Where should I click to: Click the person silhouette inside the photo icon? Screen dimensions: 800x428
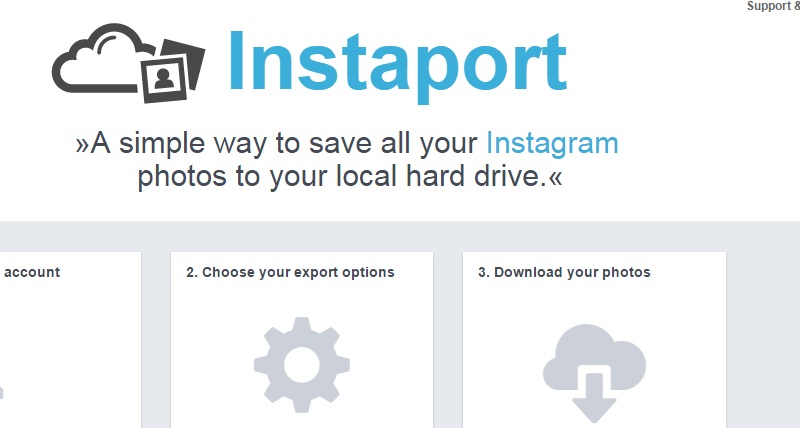click(x=163, y=79)
